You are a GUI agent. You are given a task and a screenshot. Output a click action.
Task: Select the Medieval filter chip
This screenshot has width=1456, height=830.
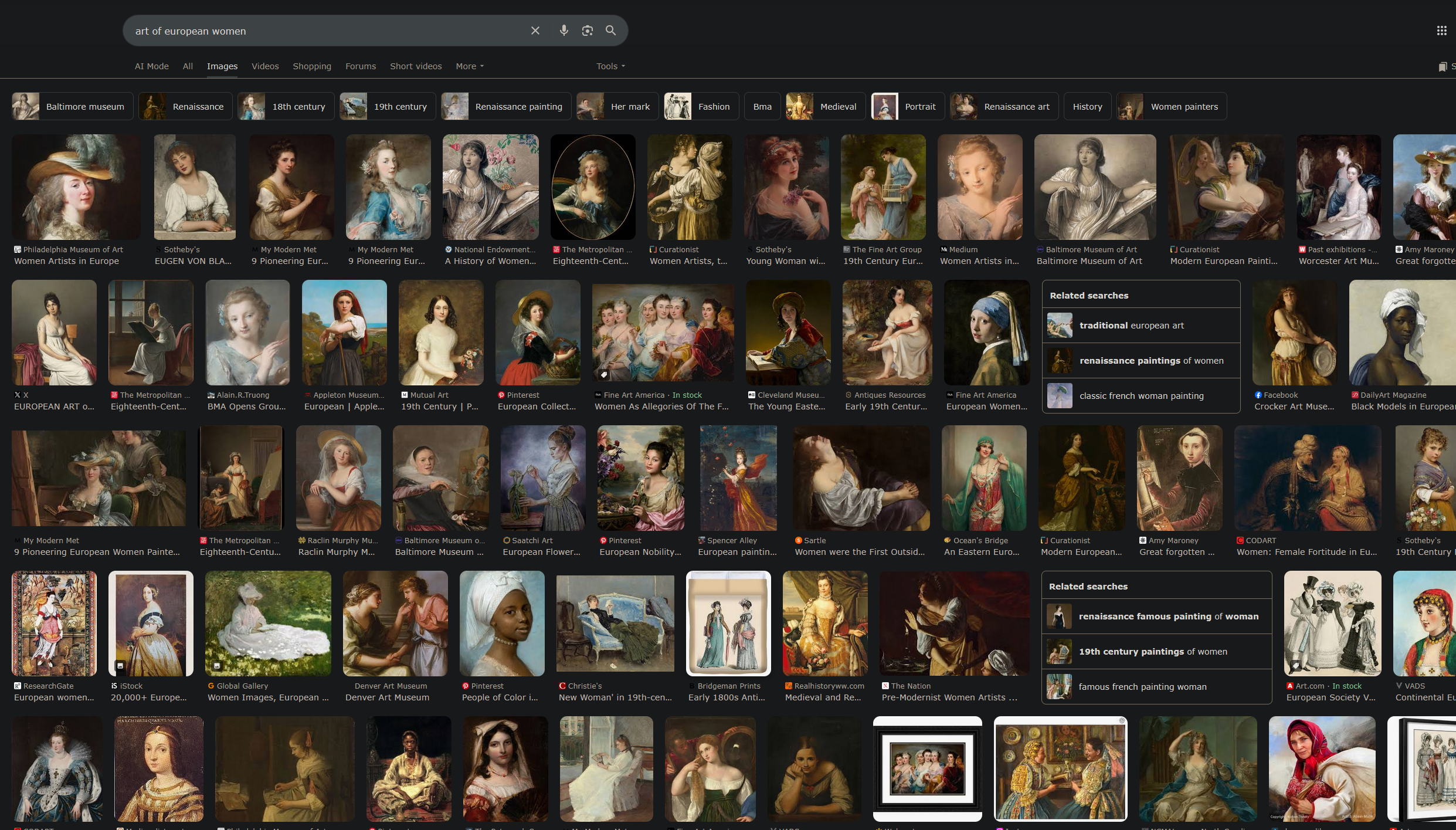[x=826, y=107]
